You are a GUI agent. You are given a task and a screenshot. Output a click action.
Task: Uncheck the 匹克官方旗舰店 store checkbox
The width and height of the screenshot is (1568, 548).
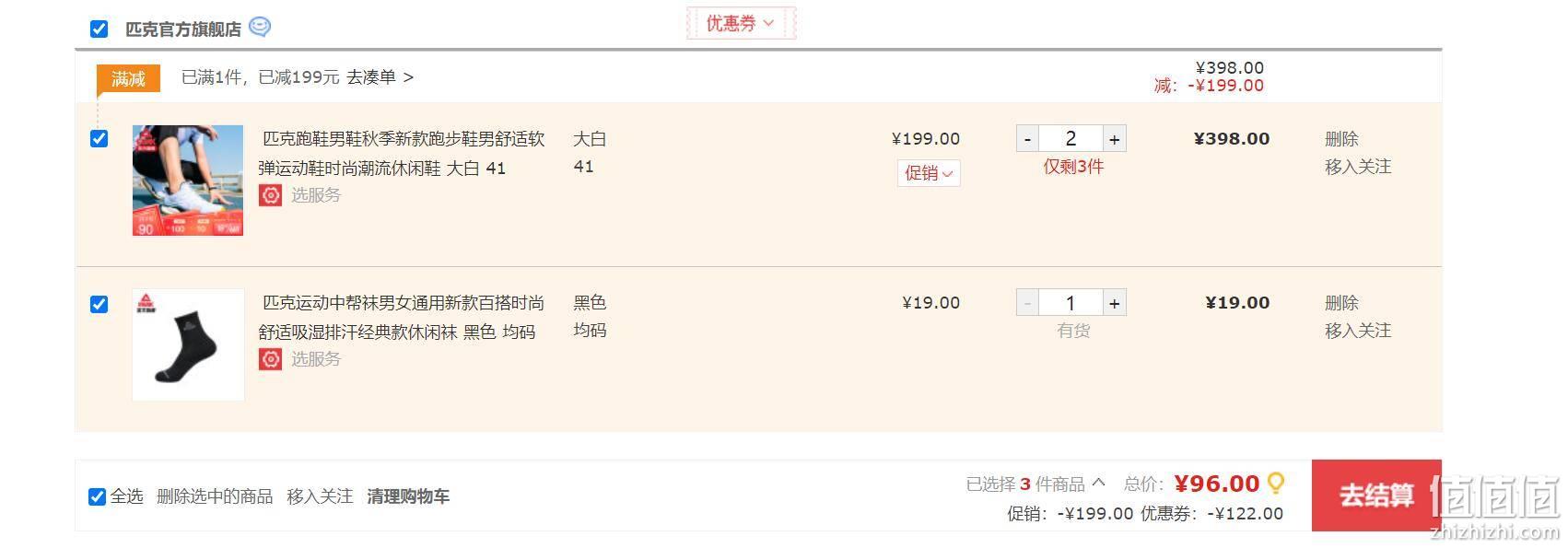pyautogui.click(x=99, y=29)
